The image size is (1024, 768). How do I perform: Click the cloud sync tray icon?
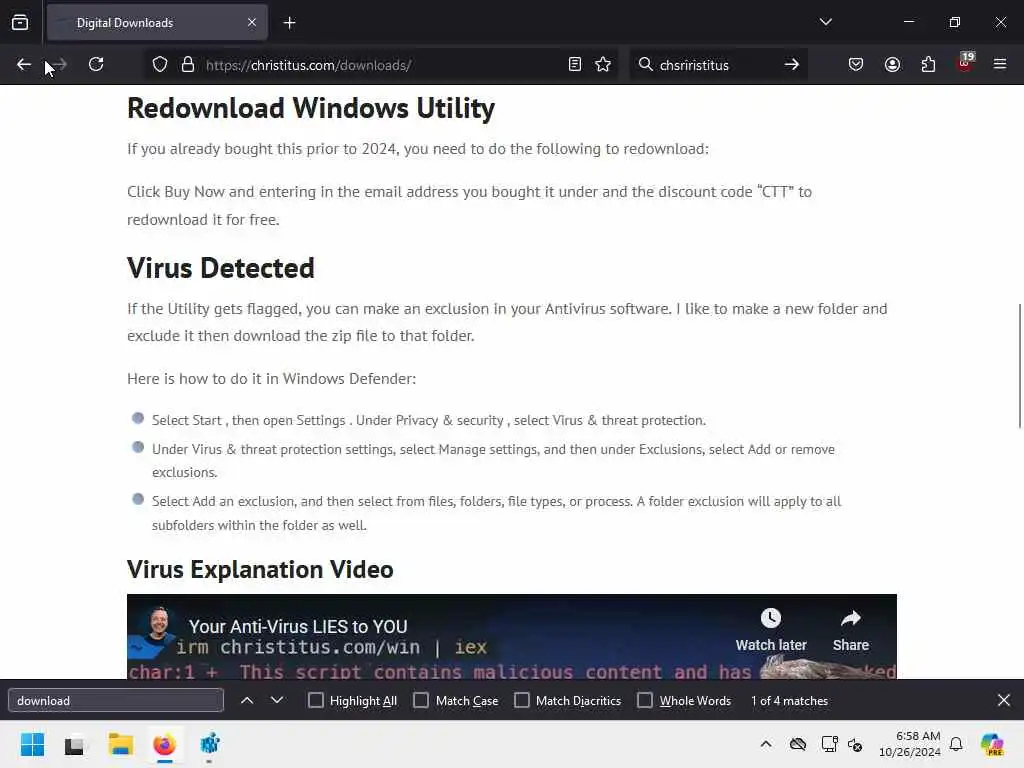tap(797, 744)
